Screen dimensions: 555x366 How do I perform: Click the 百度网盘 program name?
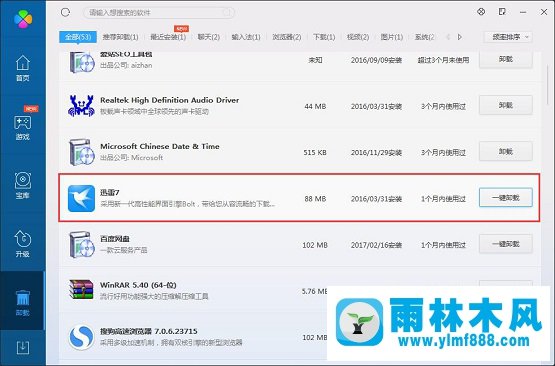115,239
